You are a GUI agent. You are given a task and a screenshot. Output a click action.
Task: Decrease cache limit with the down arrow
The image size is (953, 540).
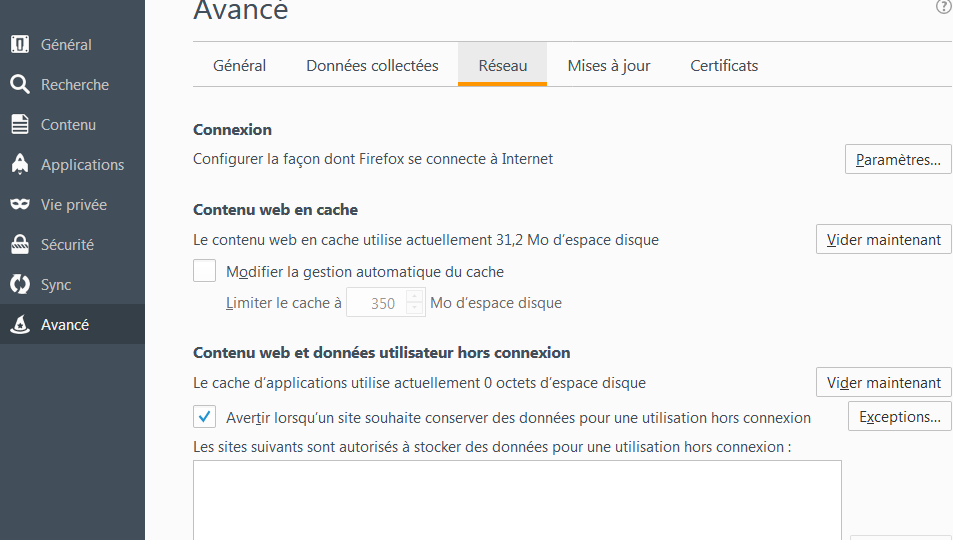415,308
